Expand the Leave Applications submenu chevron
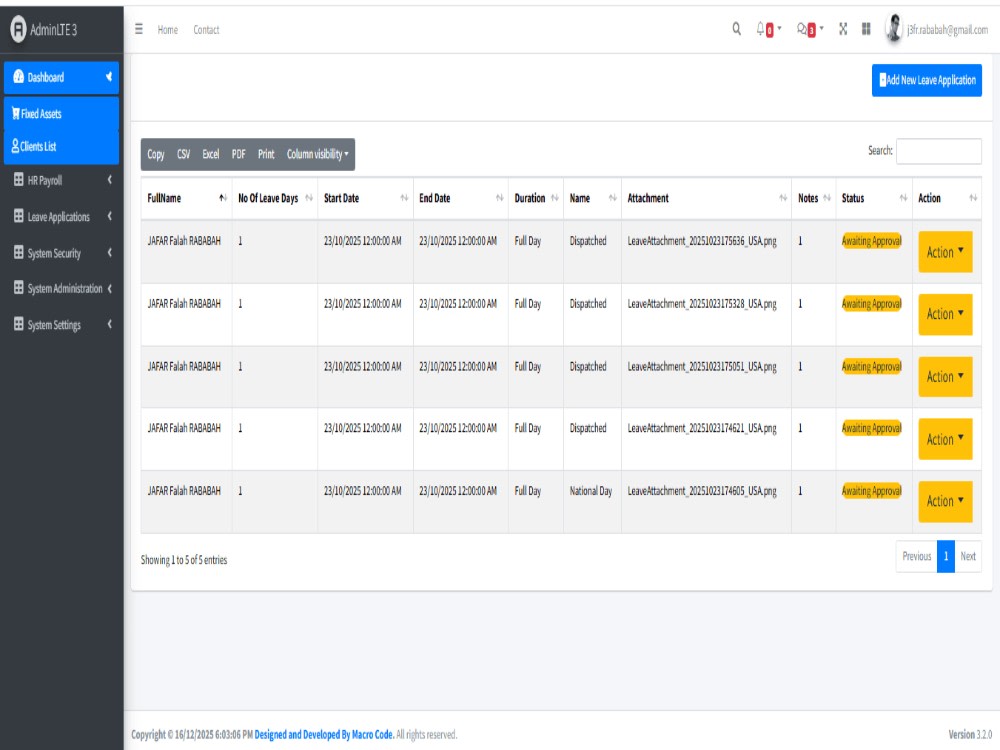Screen dimensions: 1000x750 [x=110, y=216]
